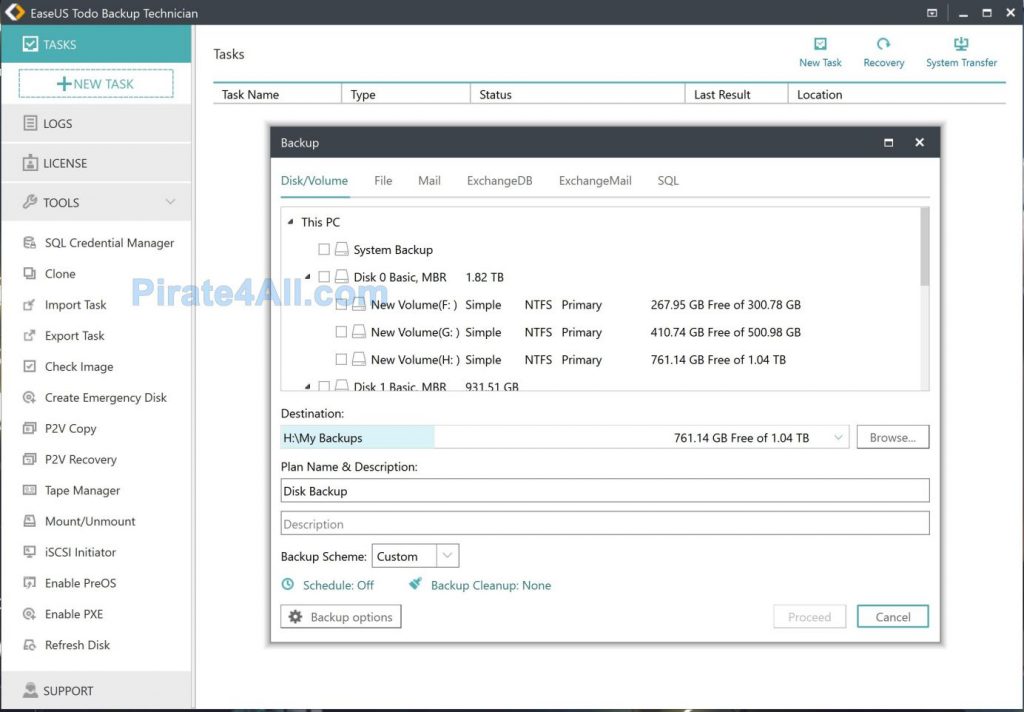Open Create Emergency Disk tool
This screenshot has height=712, width=1024.
105,398
